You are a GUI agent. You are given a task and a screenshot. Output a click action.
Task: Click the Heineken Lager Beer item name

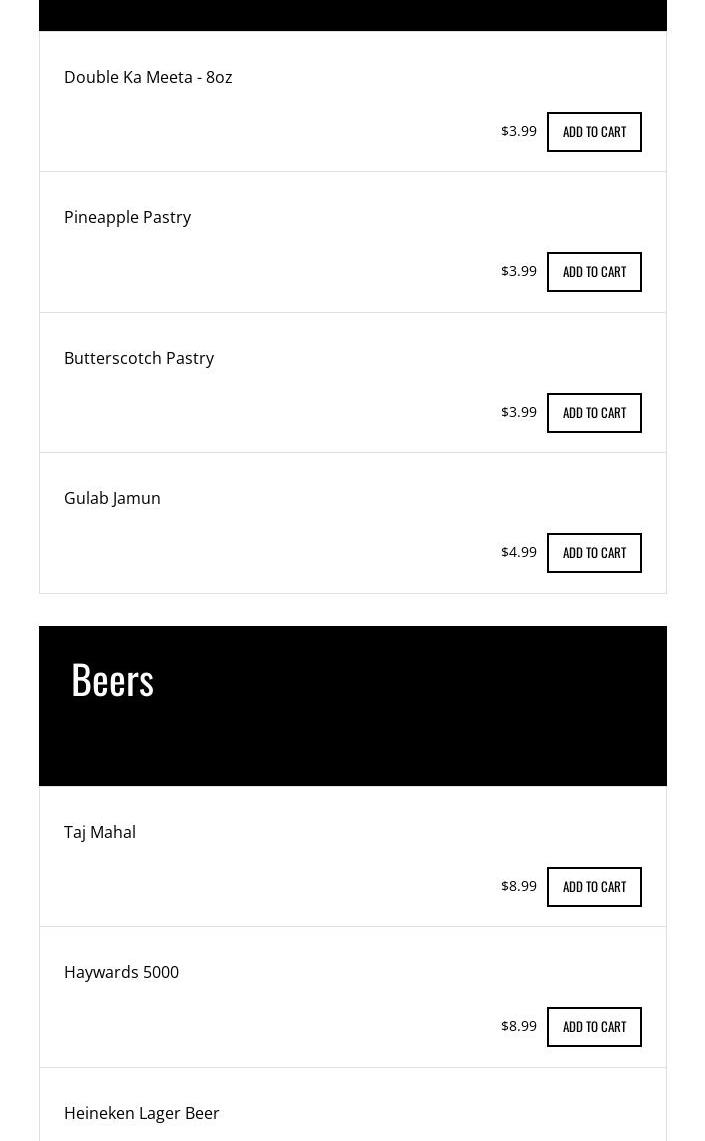pos(141,1113)
